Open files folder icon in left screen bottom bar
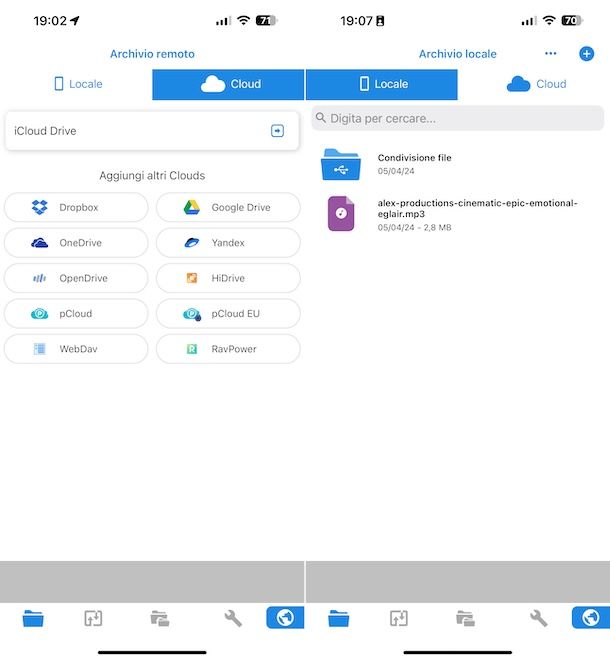 pyautogui.click(x=33, y=618)
